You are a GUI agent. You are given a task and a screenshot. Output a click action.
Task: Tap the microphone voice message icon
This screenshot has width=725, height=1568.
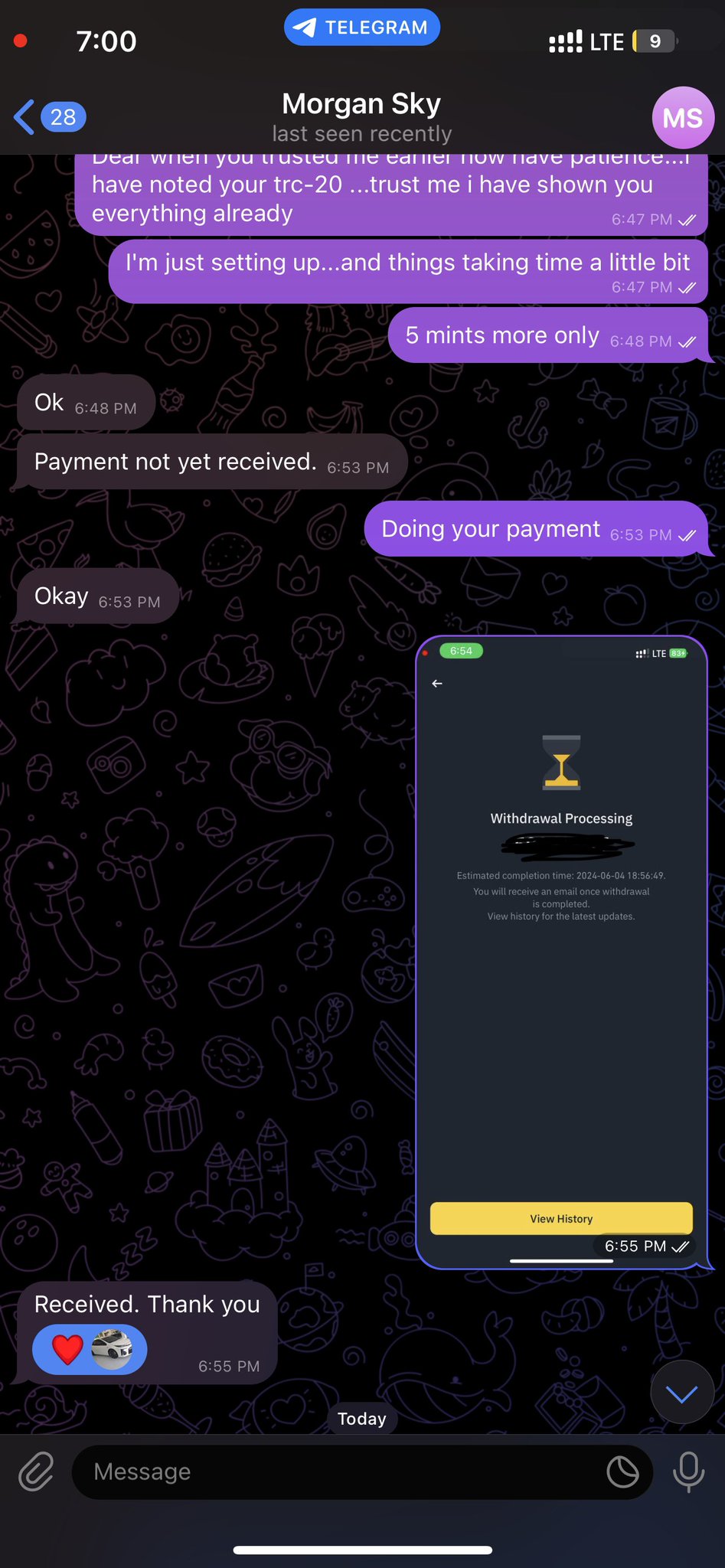(688, 1472)
